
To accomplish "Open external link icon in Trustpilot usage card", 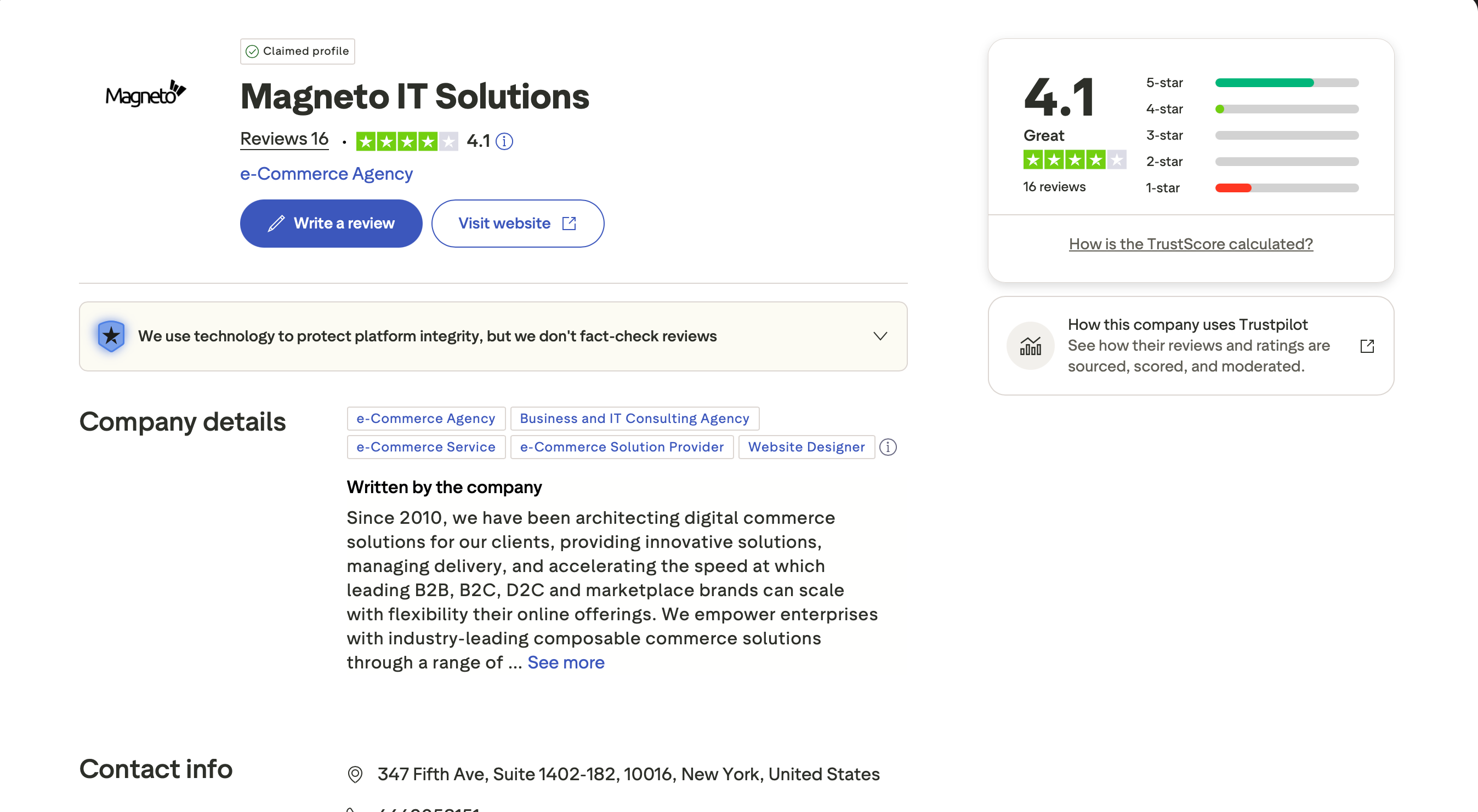I will pyautogui.click(x=1367, y=346).
